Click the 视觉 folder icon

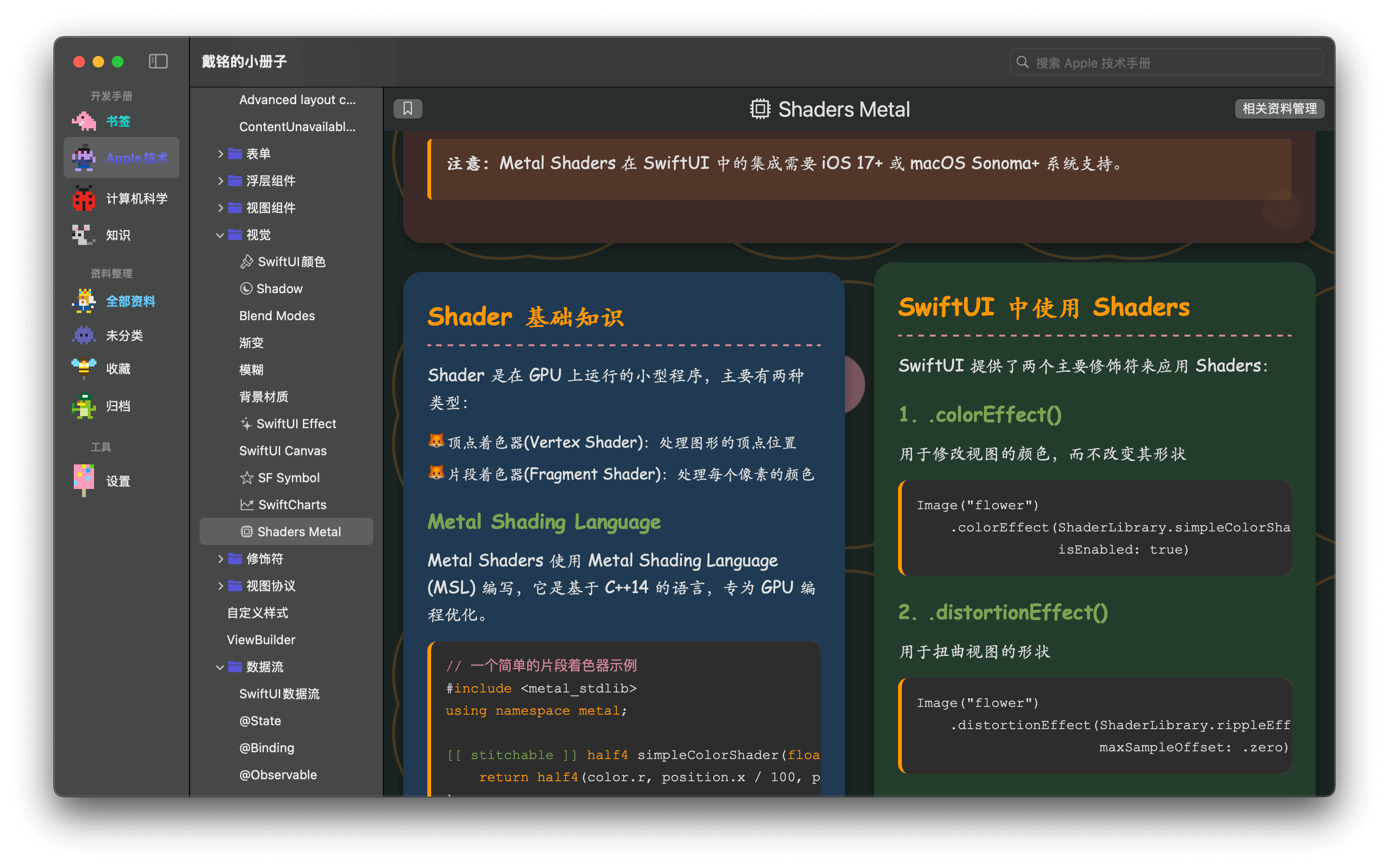[235, 235]
